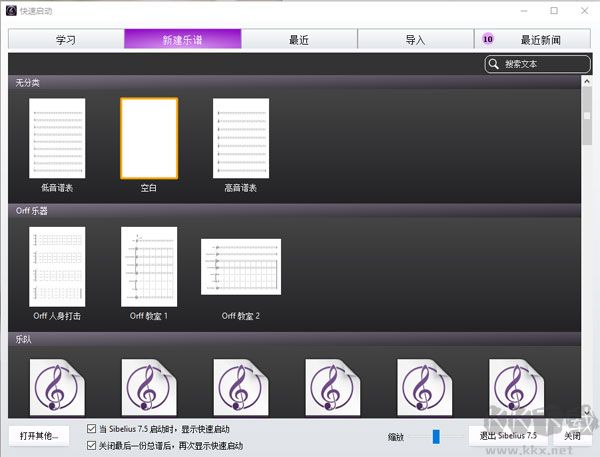Select the Orff 人身打击 template
Screen dimensions: 600x457
(x=57, y=266)
